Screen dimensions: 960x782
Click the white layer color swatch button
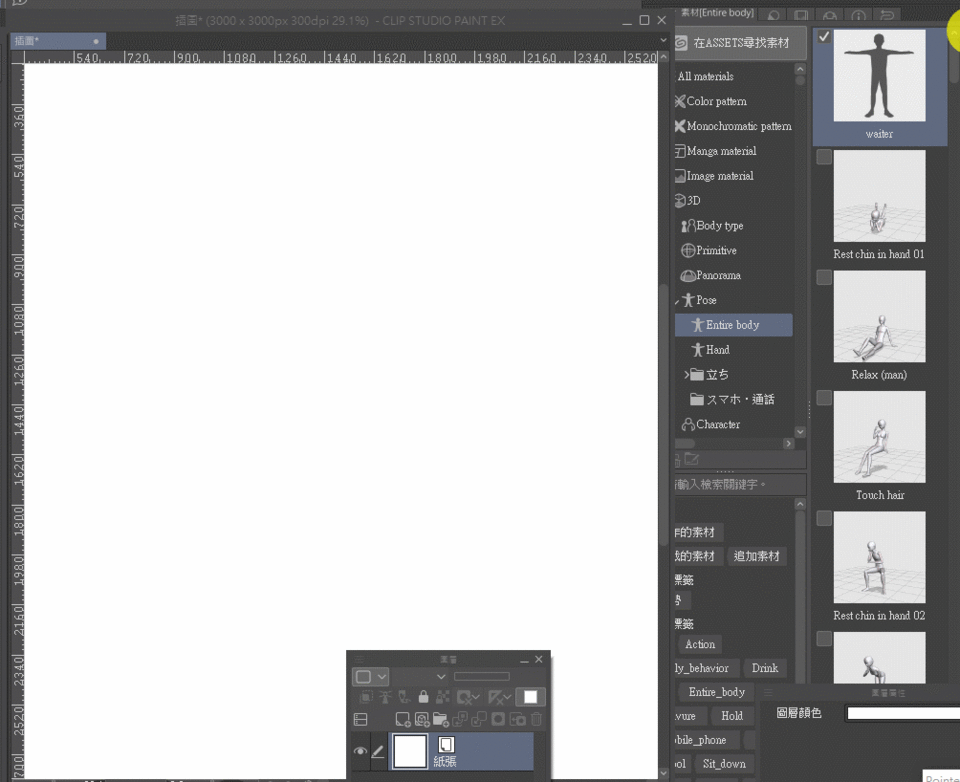pyautogui.click(x=530, y=697)
